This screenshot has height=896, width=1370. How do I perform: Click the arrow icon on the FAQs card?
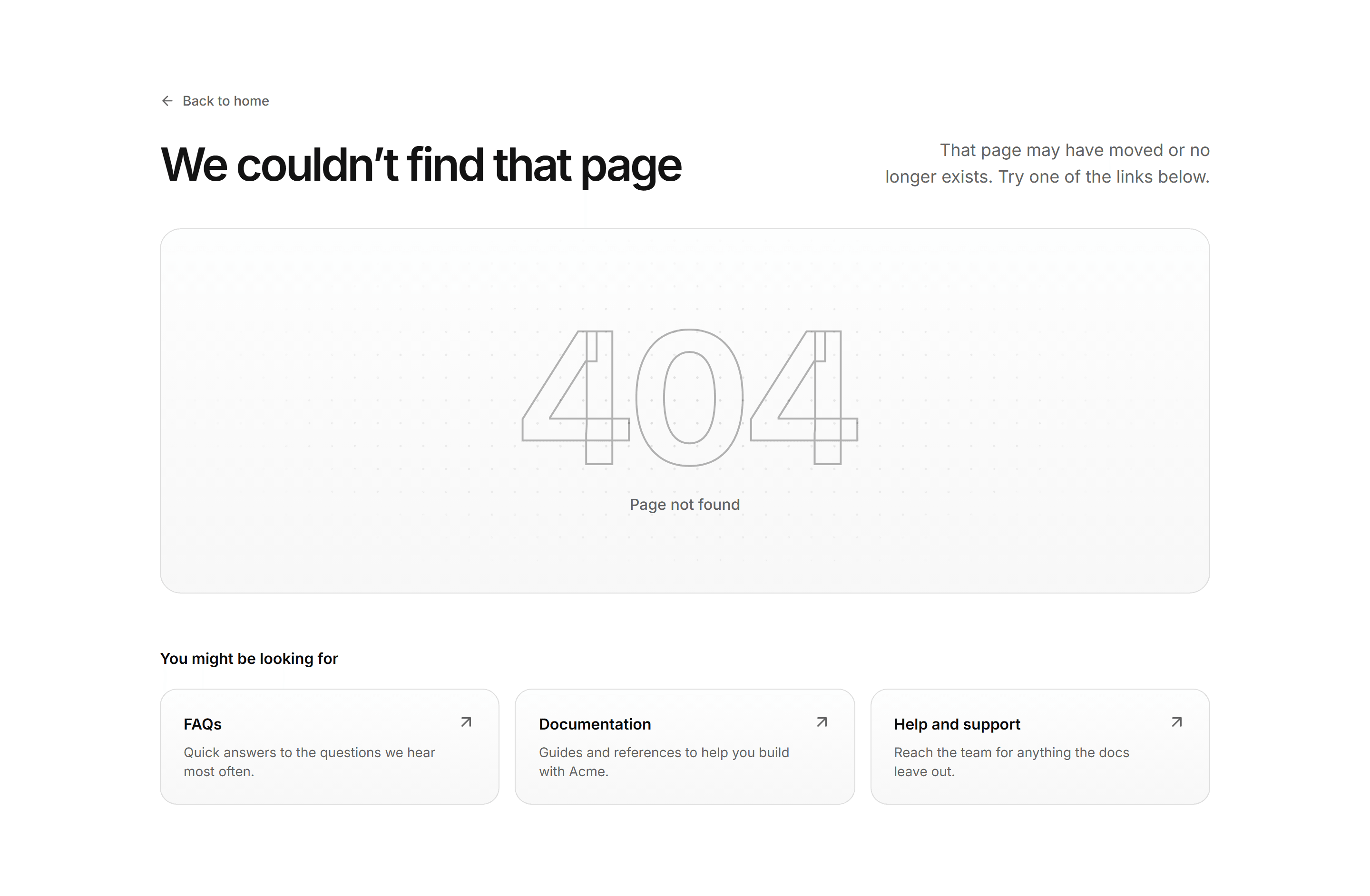(x=466, y=722)
